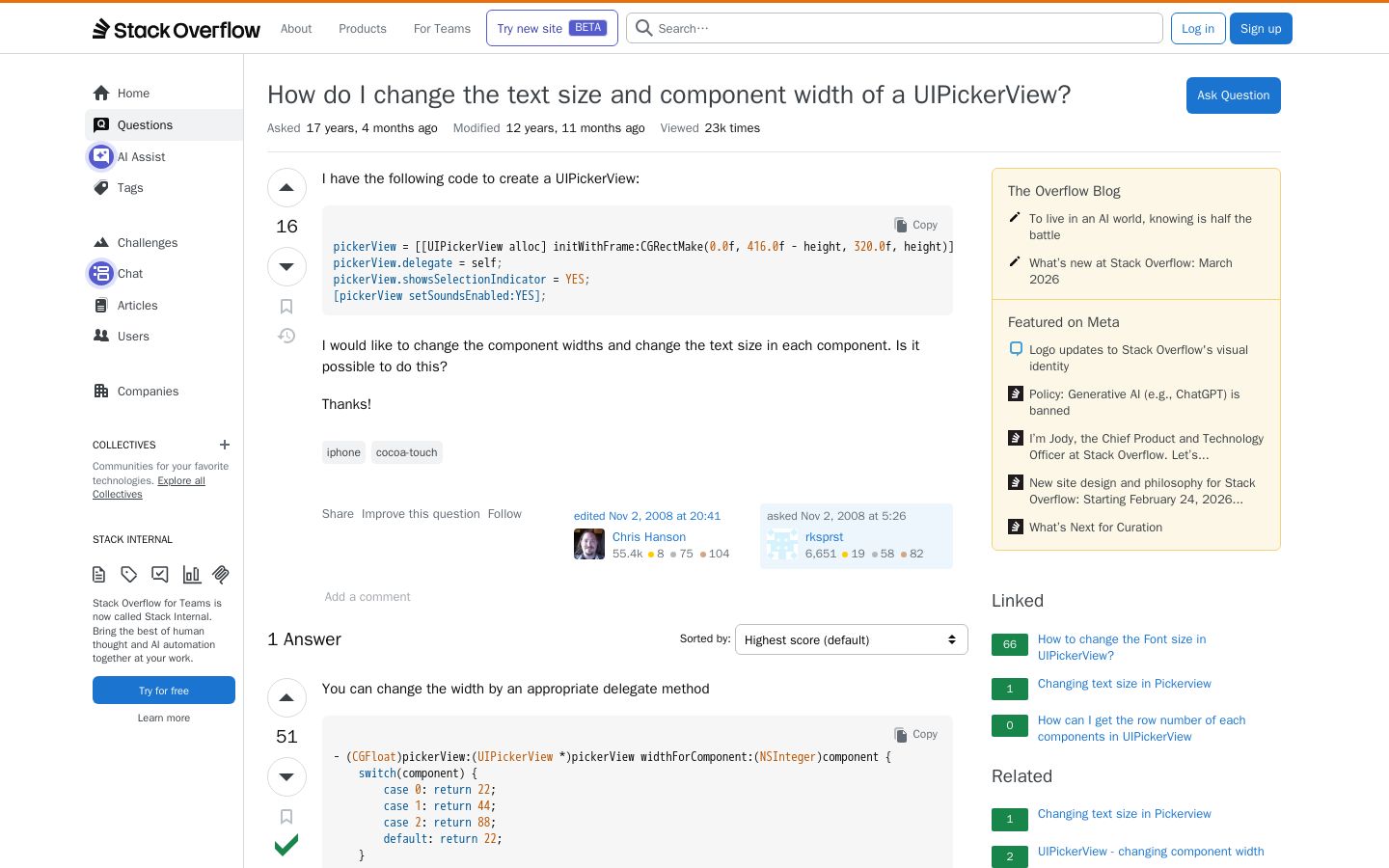The image size is (1389, 868).
Task: Bookmark the question using the bookmark icon
Action: coord(286,307)
